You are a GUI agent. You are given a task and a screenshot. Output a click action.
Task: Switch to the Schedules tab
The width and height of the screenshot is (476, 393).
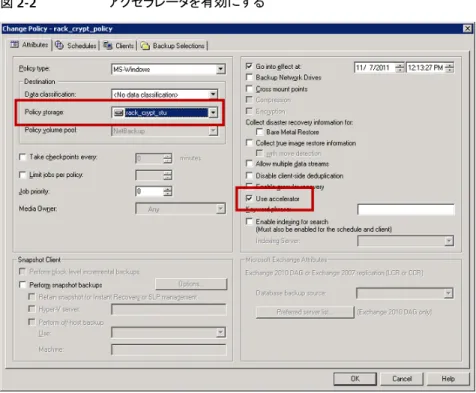[76, 46]
